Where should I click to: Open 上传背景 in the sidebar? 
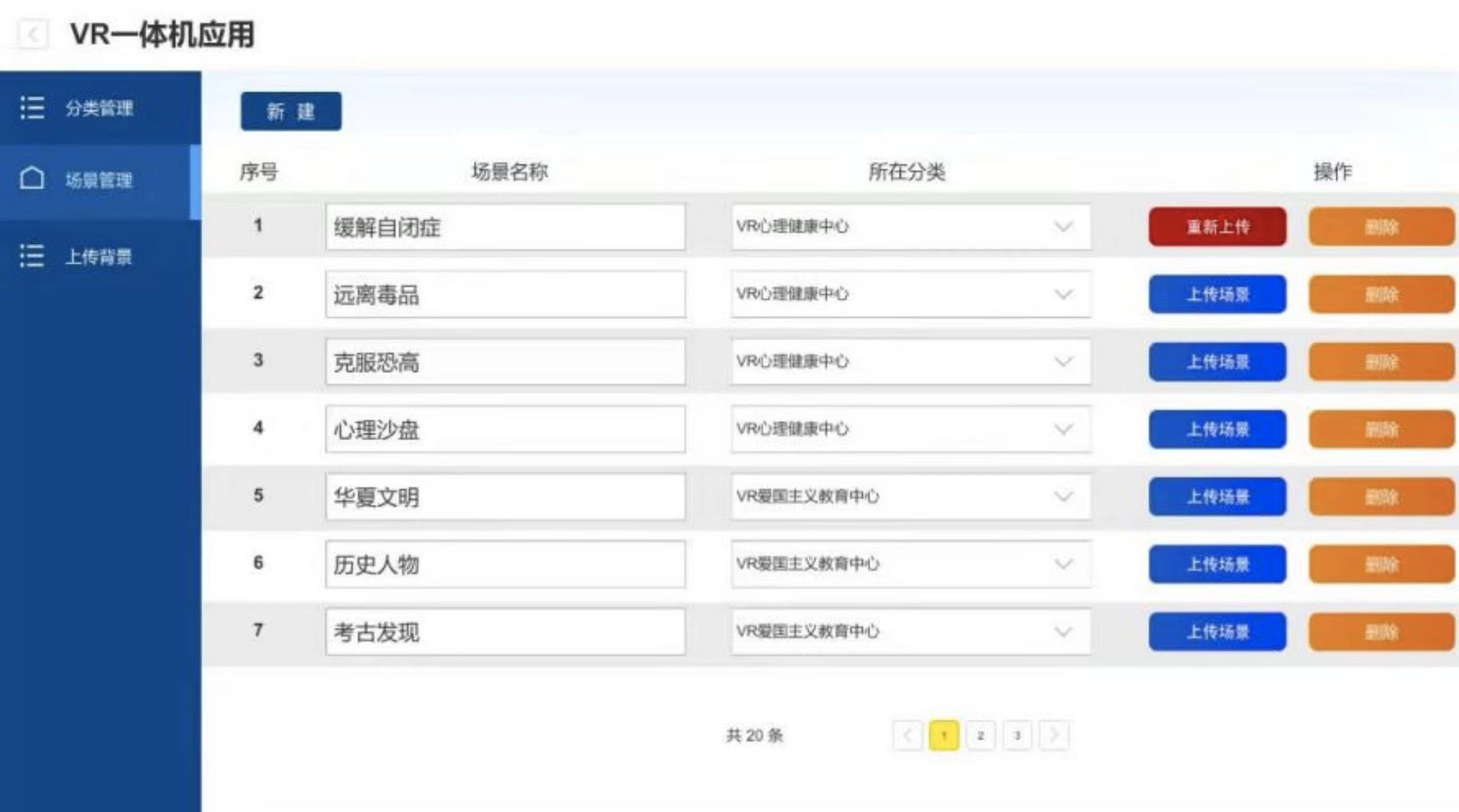point(99,256)
